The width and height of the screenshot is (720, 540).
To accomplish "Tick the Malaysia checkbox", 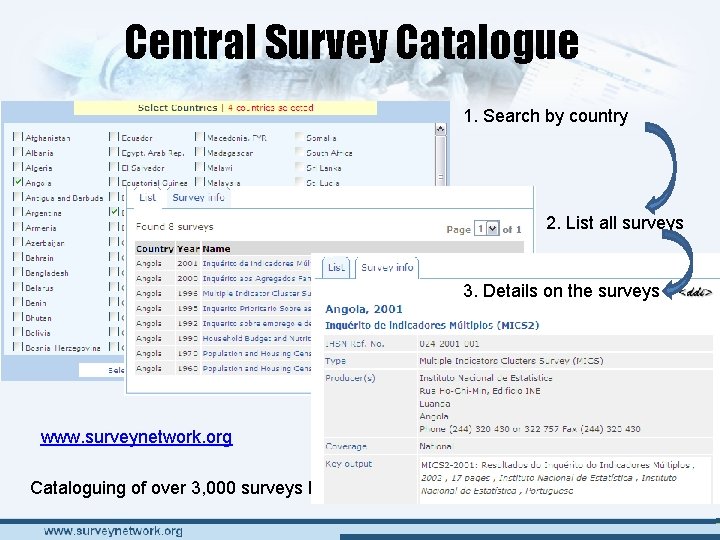I will [199, 181].
